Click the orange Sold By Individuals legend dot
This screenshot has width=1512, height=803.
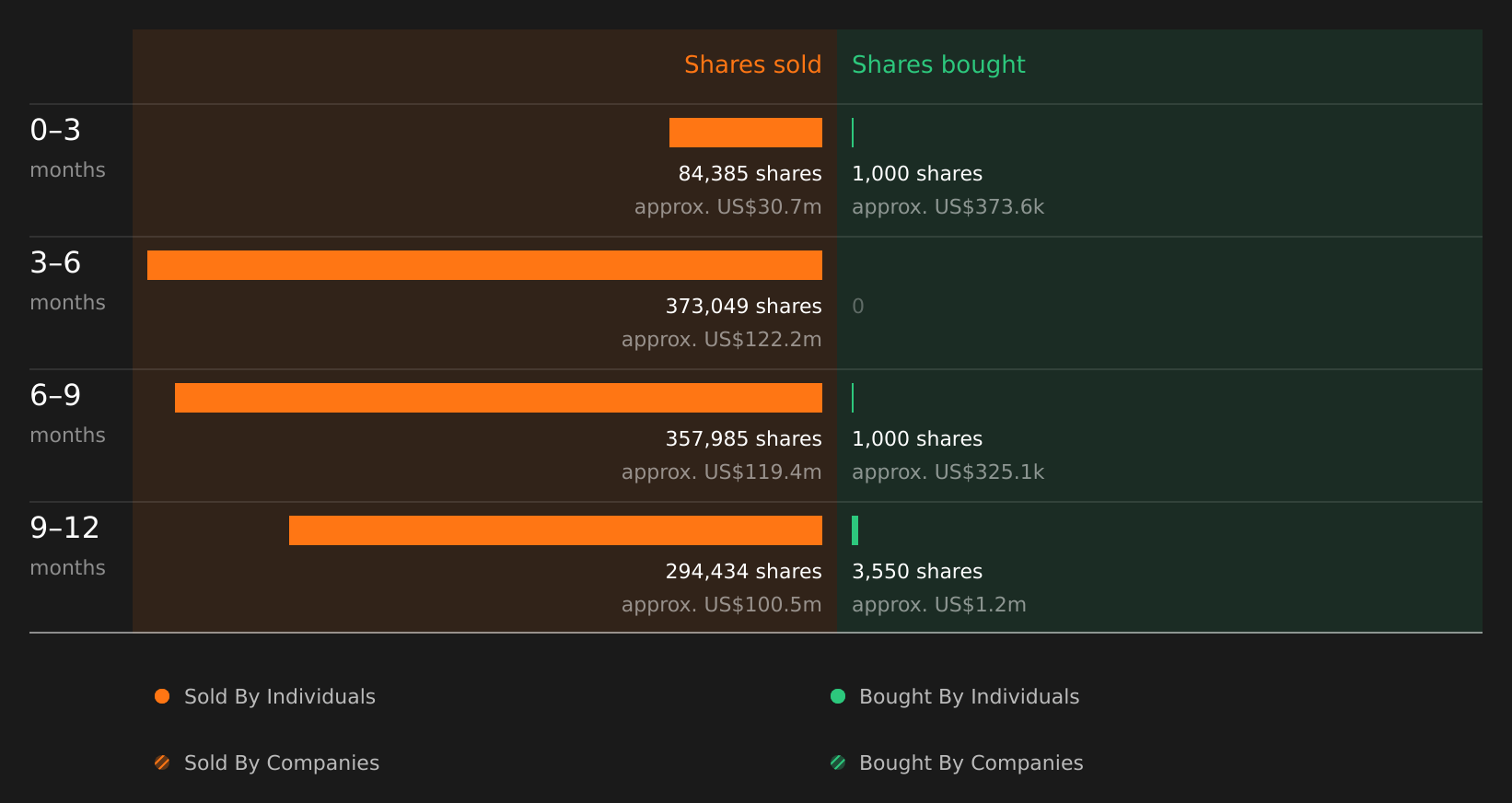(x=162, y=696)
